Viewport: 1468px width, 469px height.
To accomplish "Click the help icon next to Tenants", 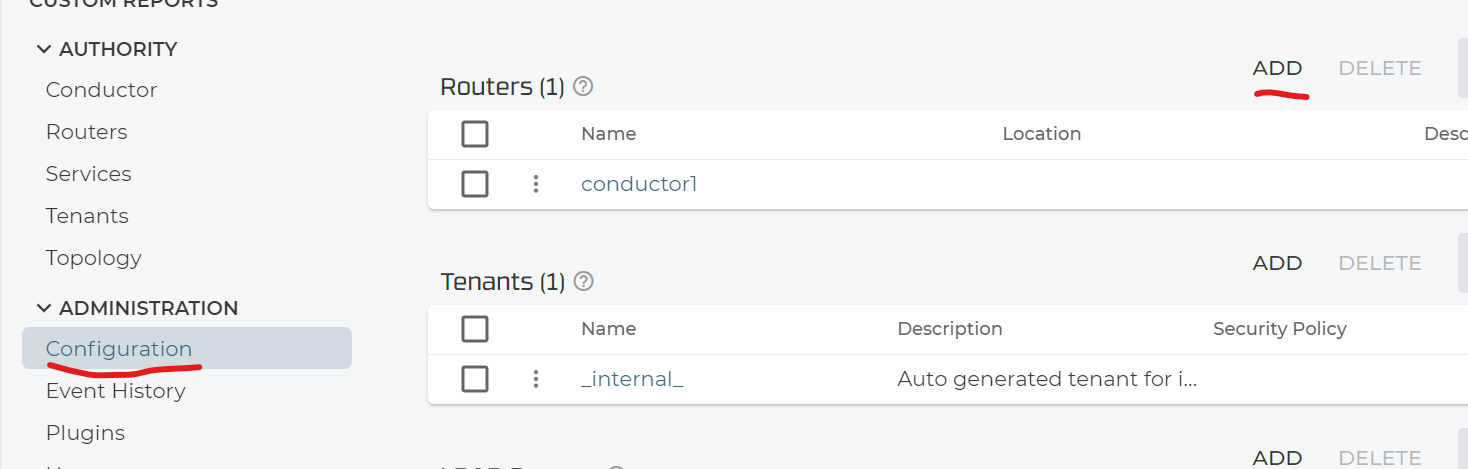I will pos(584,282).
